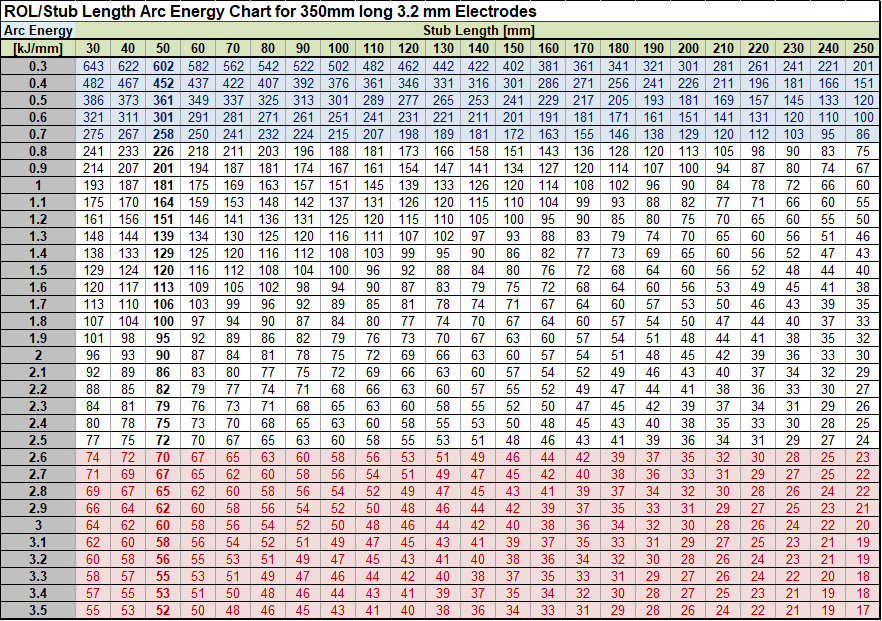Screen dimensions: 882x621
Task: Select 159 in the 1.1 row, column 60
Action: pos(198,202)
